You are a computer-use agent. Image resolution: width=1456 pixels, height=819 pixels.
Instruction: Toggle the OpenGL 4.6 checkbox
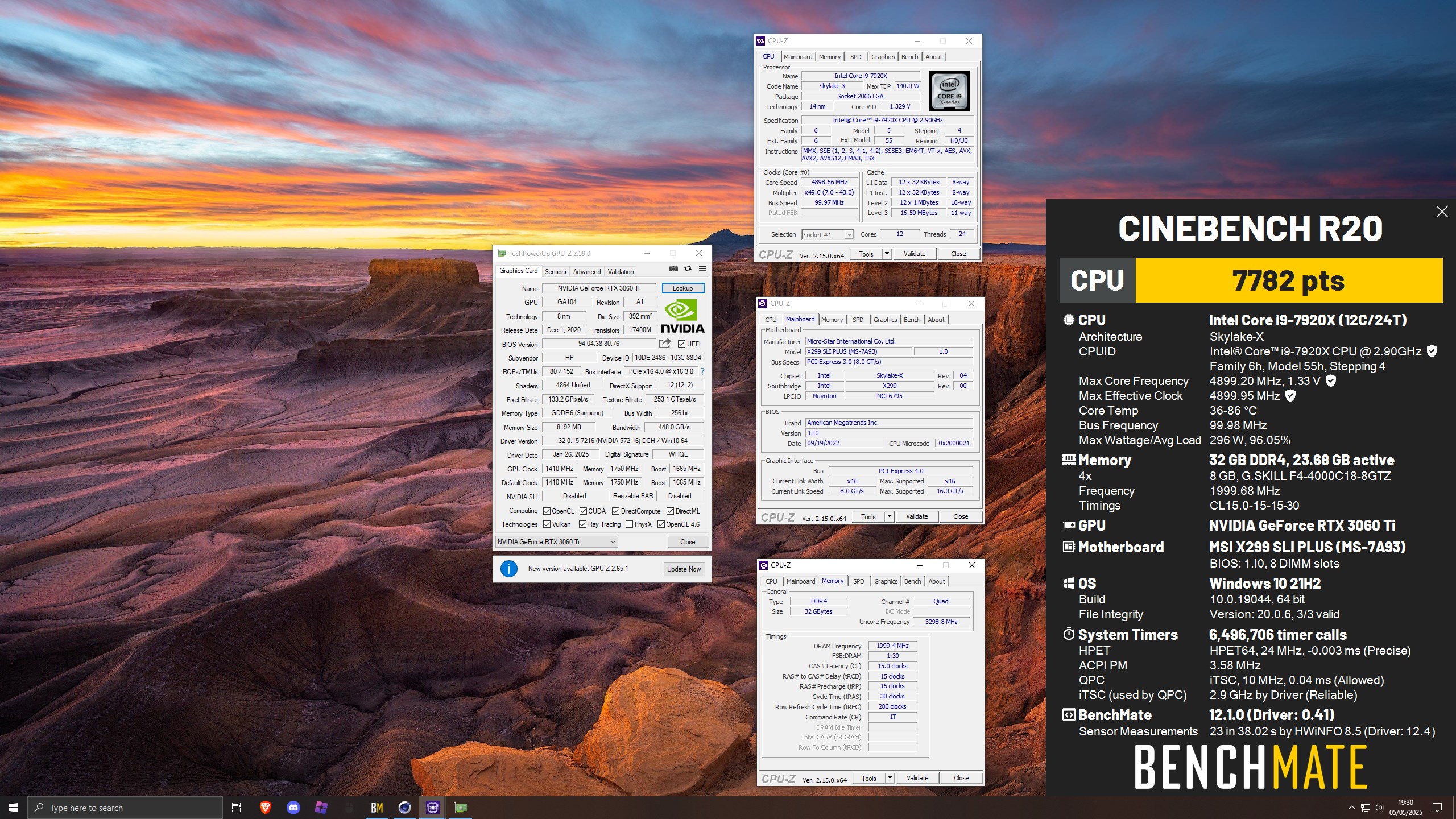pos(661,524)
